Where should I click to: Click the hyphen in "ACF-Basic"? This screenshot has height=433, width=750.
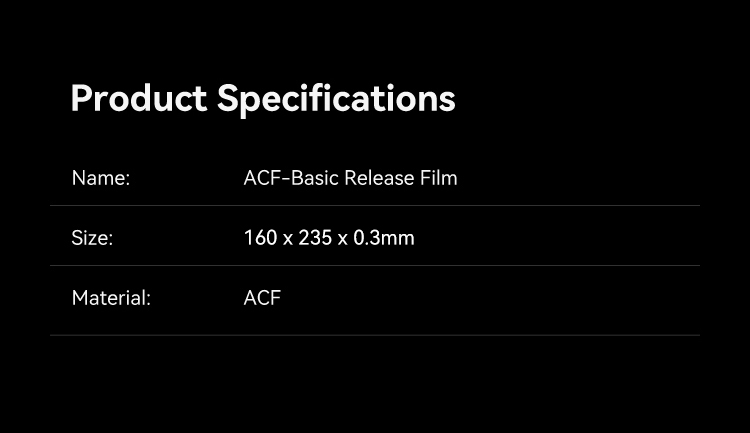[286, 179]
